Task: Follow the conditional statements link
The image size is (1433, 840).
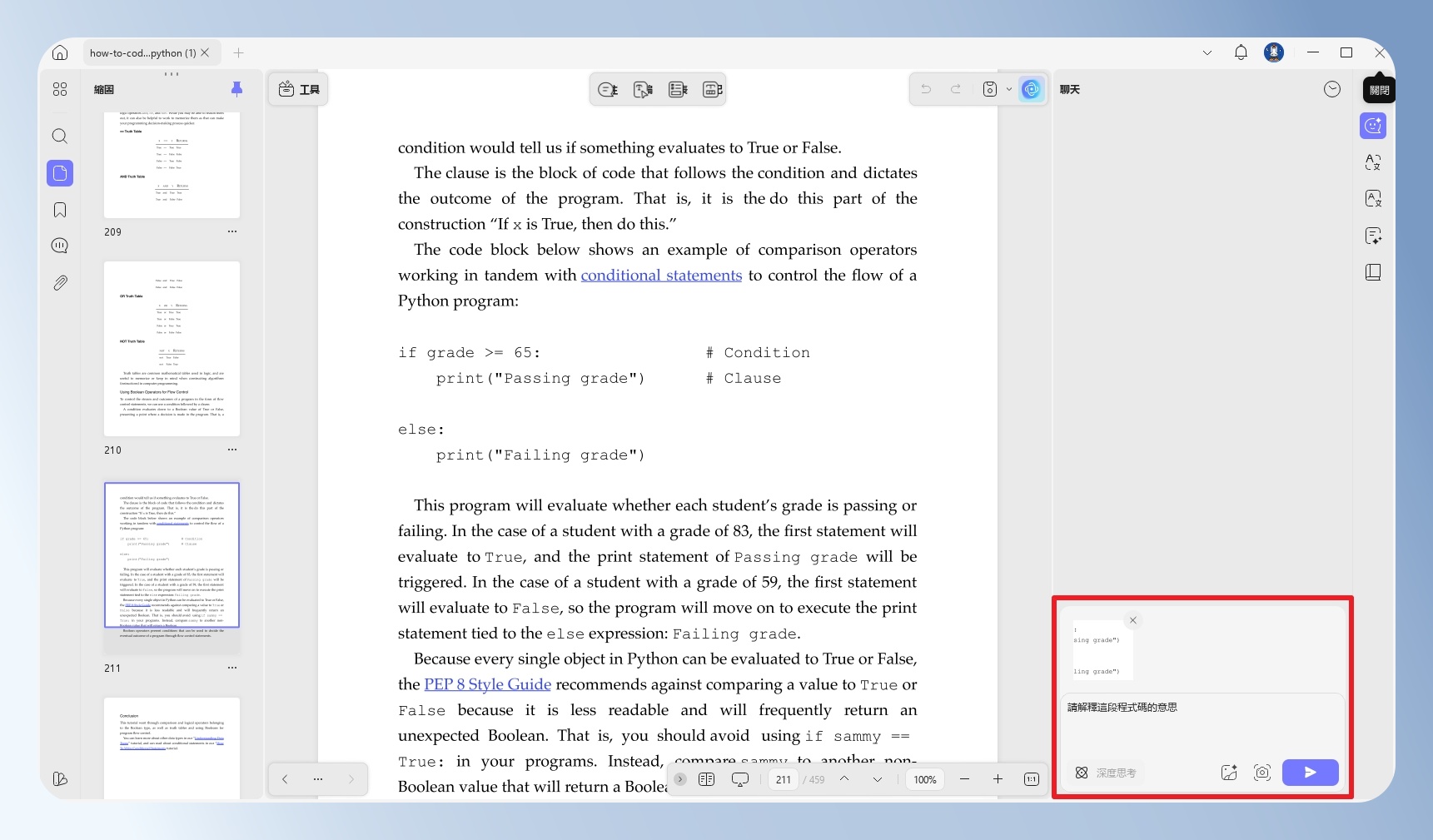Action: pos(661,276)
